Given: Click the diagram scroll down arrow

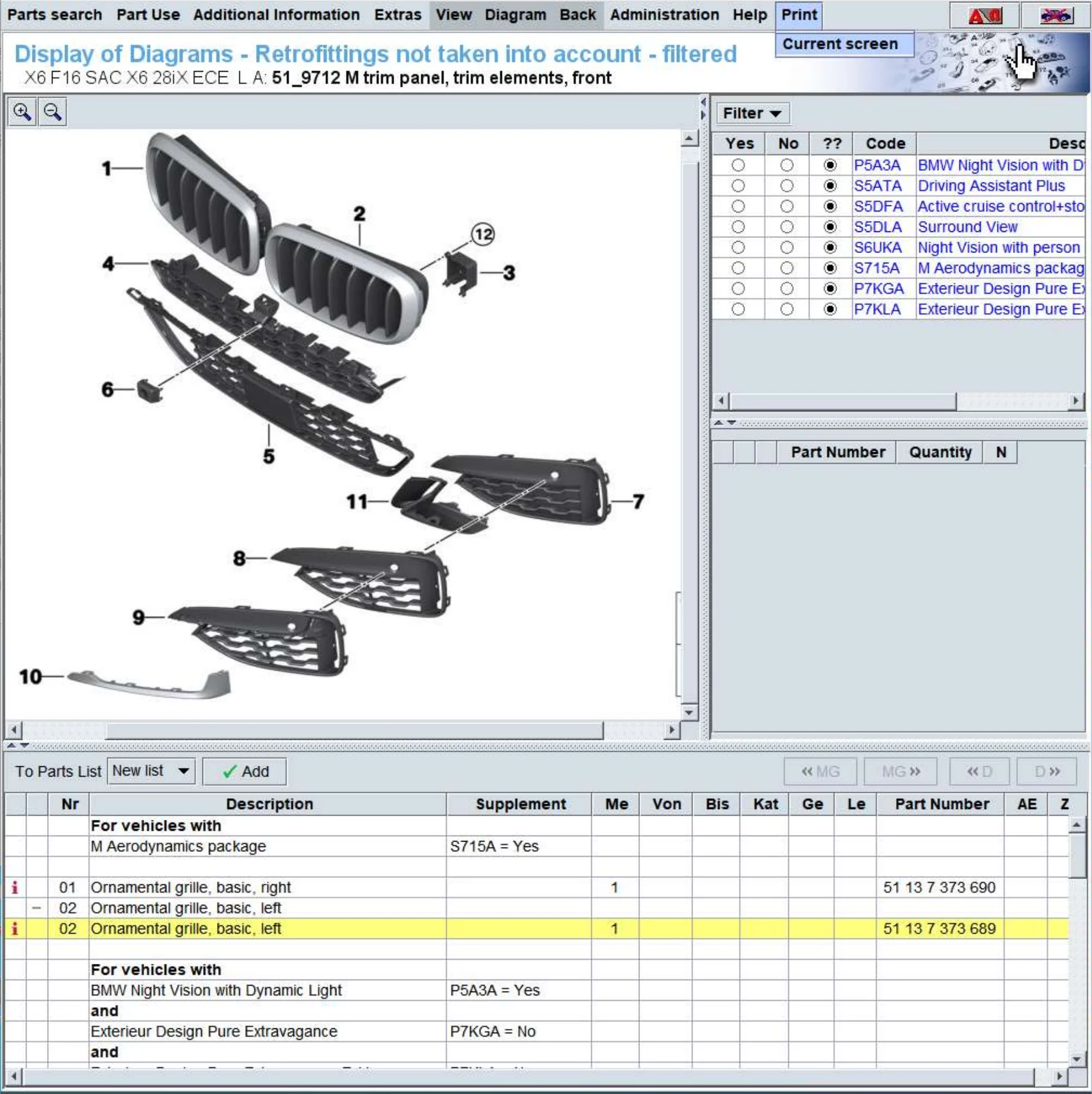Looking at the screenshot, I should pos(689,711).
